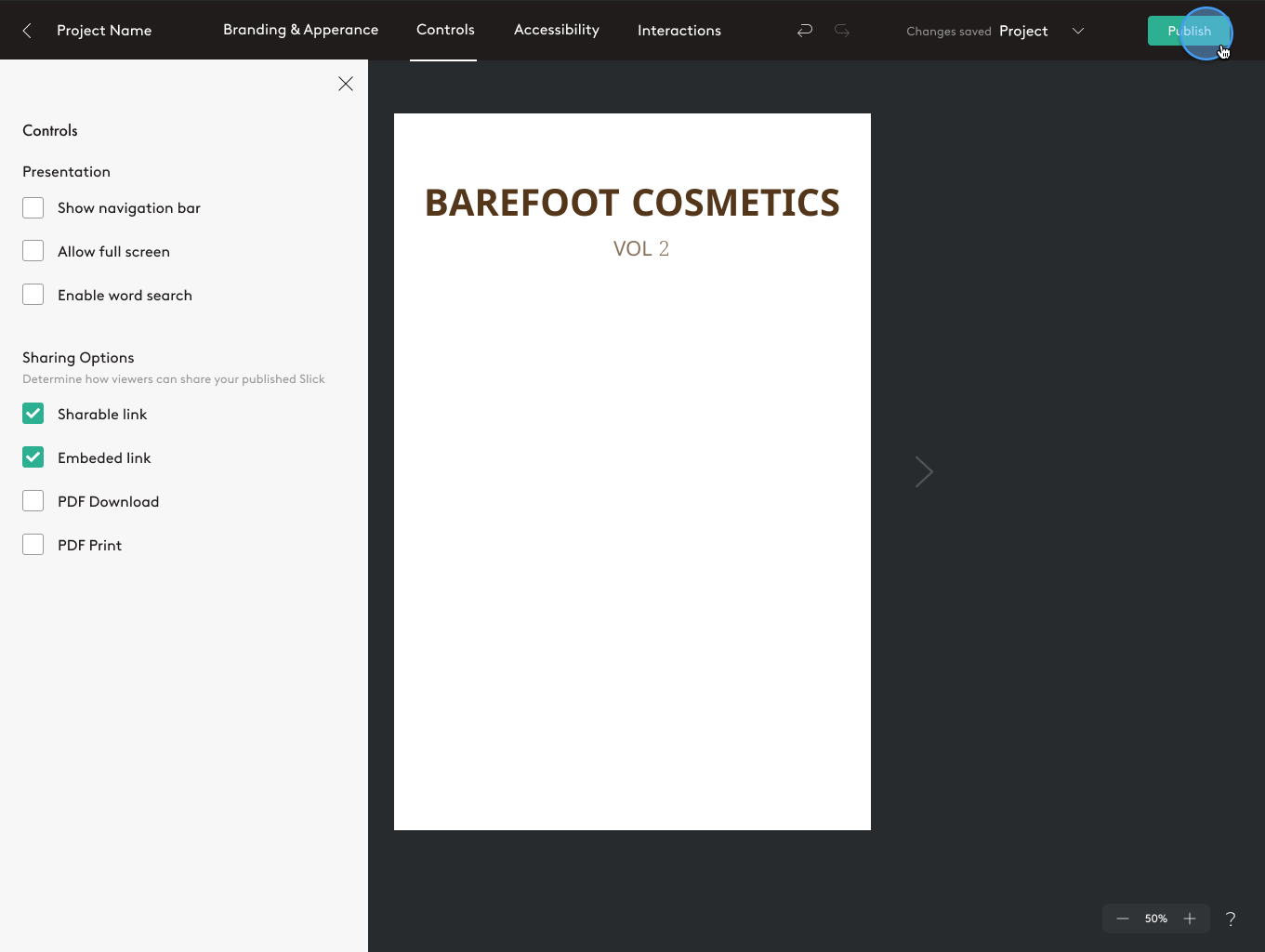Uncheck the Embeded link option
Image resolution: width=1265 pixels, height=952 pixels.
33,457
